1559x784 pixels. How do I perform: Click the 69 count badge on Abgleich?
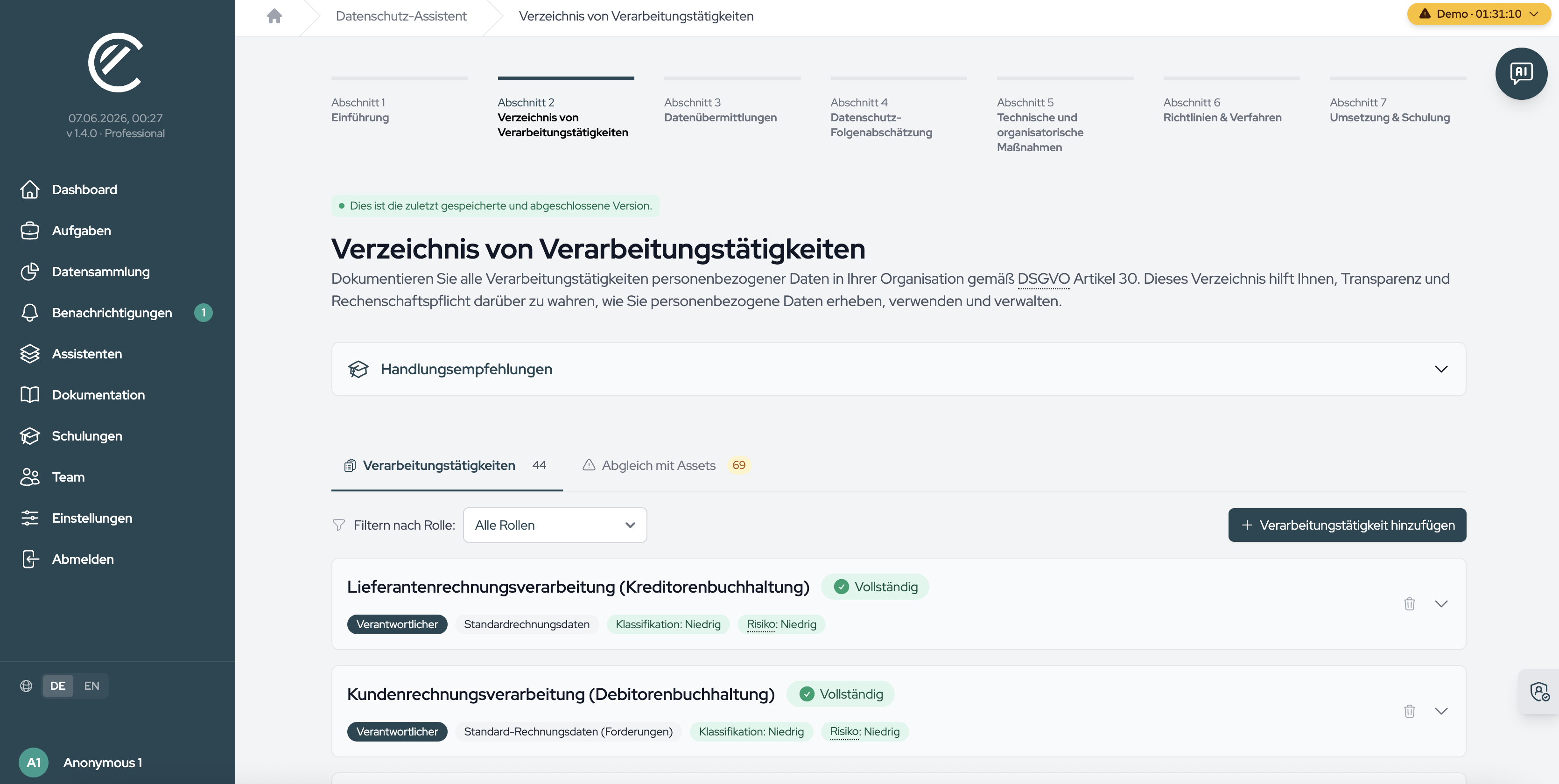(738, 465)
